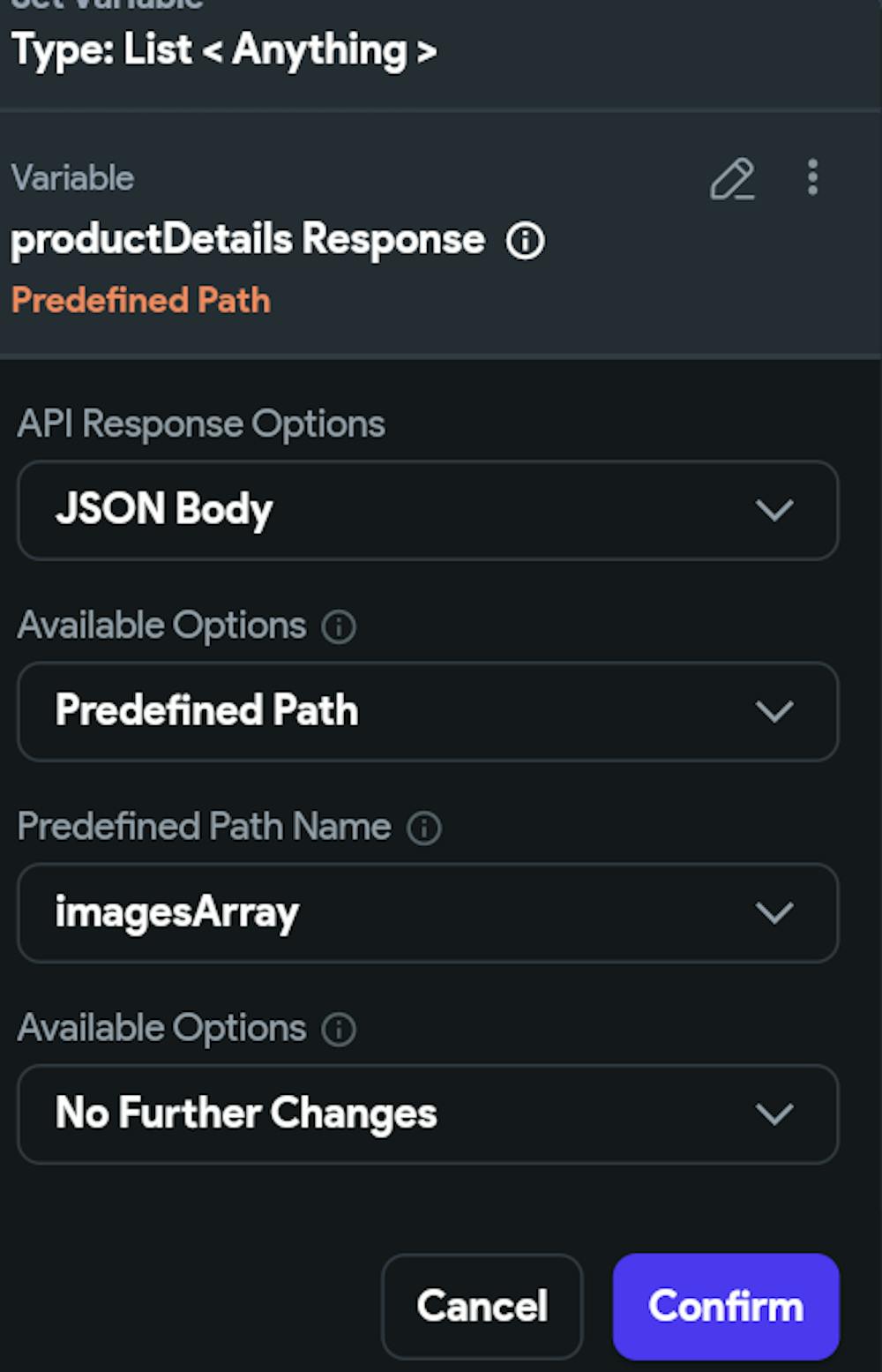Expand the Predefined Path dropdown field
The height and width of the screenshot is (1372, 882).
[428, 711]
